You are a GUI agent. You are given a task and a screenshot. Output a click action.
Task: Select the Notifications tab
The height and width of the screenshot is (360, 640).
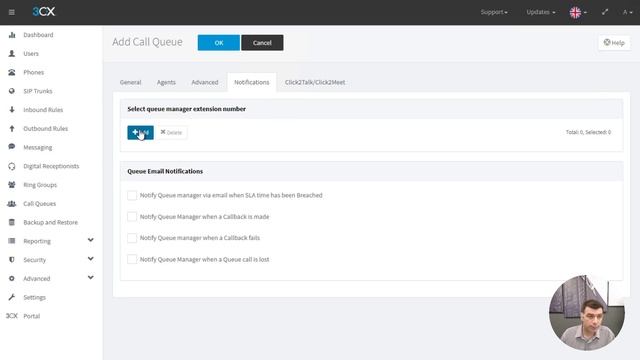click(x=251, y=82)
